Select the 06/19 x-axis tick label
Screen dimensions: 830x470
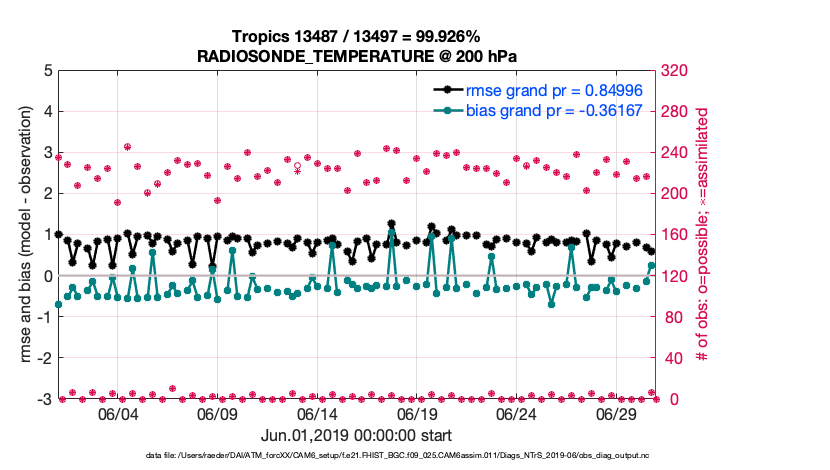coord(417,414)
